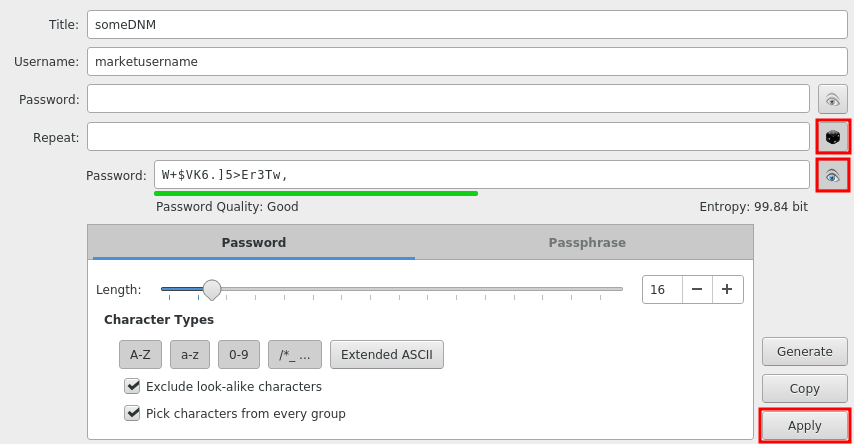Viewport: 854px width, 444px height.
Task: Focus the Username text field
Action: pyautogui.click(x=448, y=61)
